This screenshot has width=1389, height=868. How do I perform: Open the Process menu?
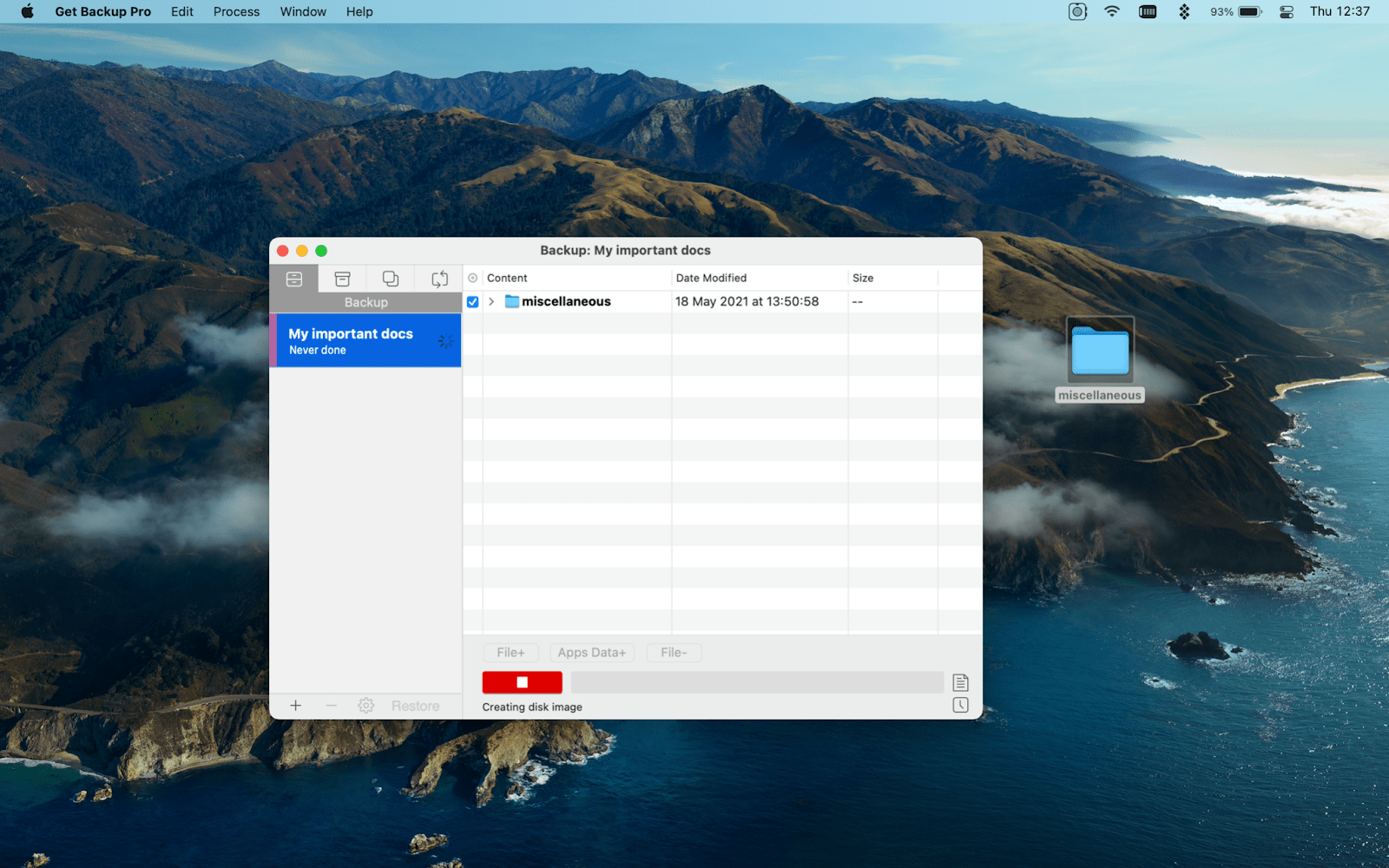236,11
